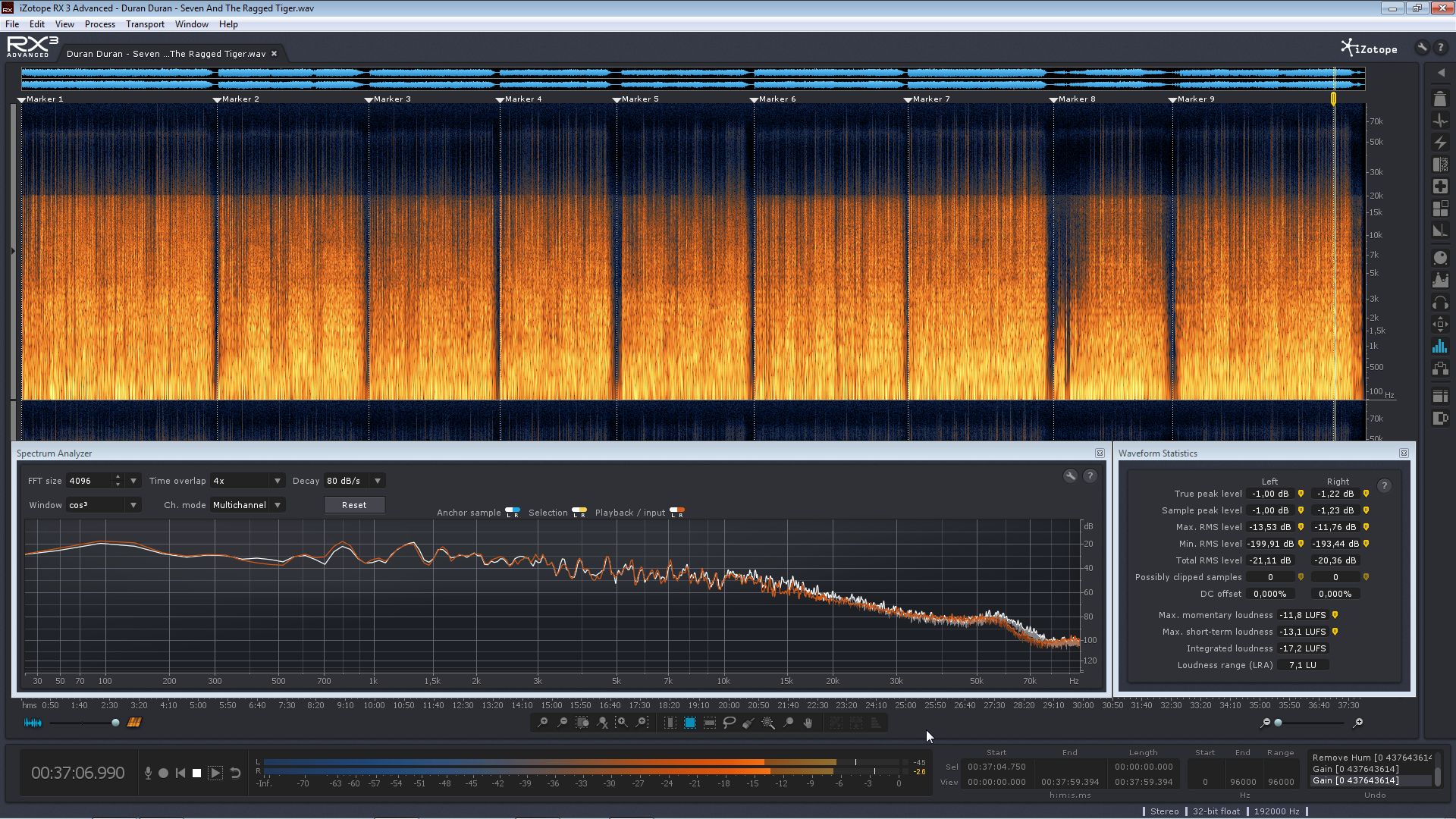Expand the Ch. mode Multichannel dropdown

click(247, 505)
